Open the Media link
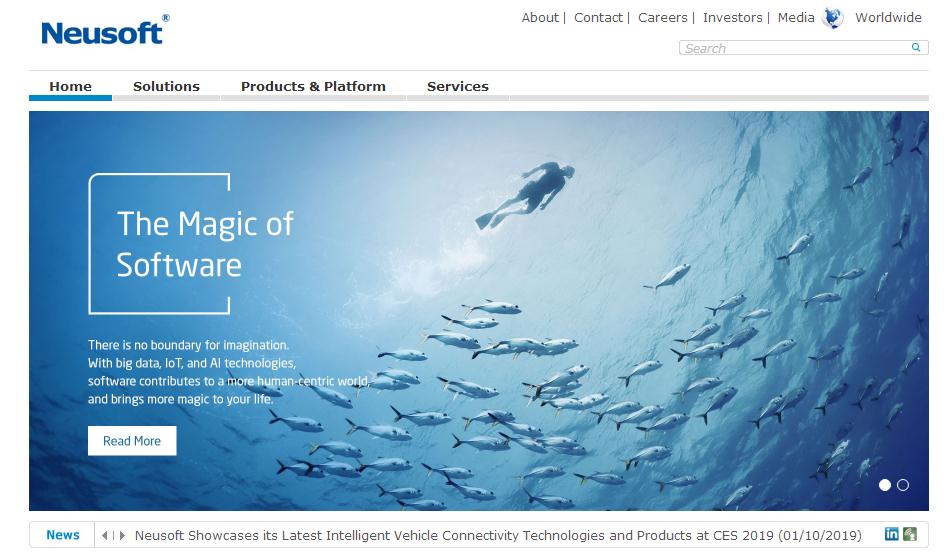Screen dimensions: 950x554 tap(796, 18)
